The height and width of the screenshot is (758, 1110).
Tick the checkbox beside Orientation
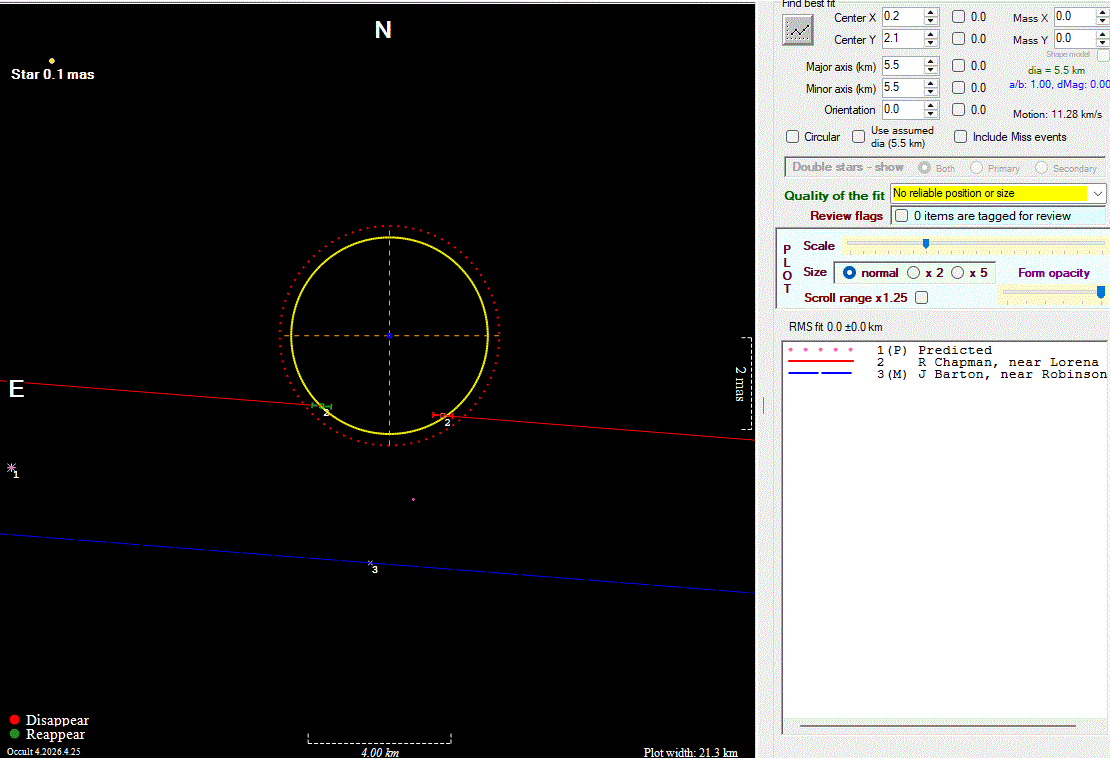click(x=959, y=110)
